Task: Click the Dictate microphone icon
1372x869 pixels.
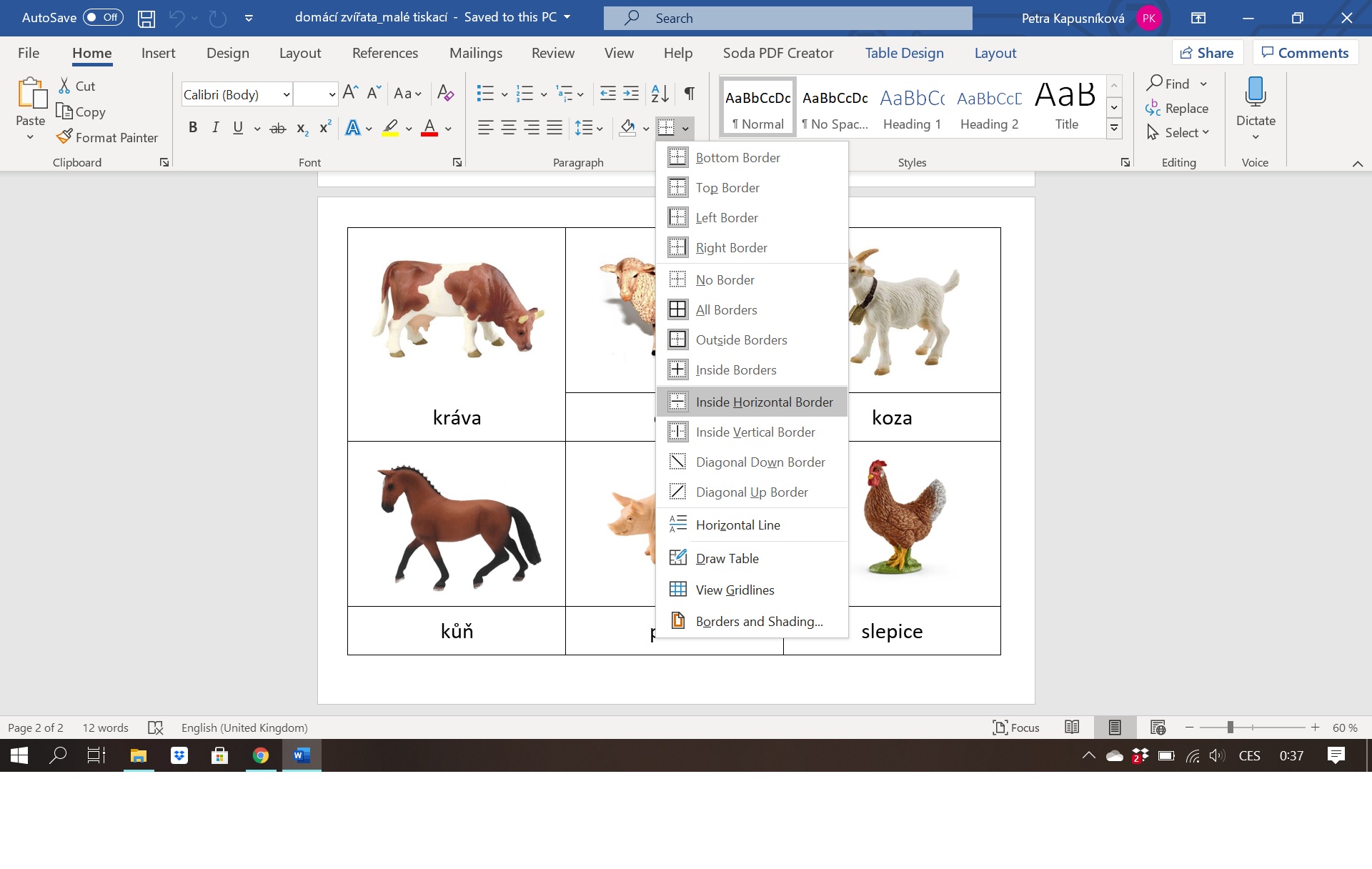Action: point(1256,93)
